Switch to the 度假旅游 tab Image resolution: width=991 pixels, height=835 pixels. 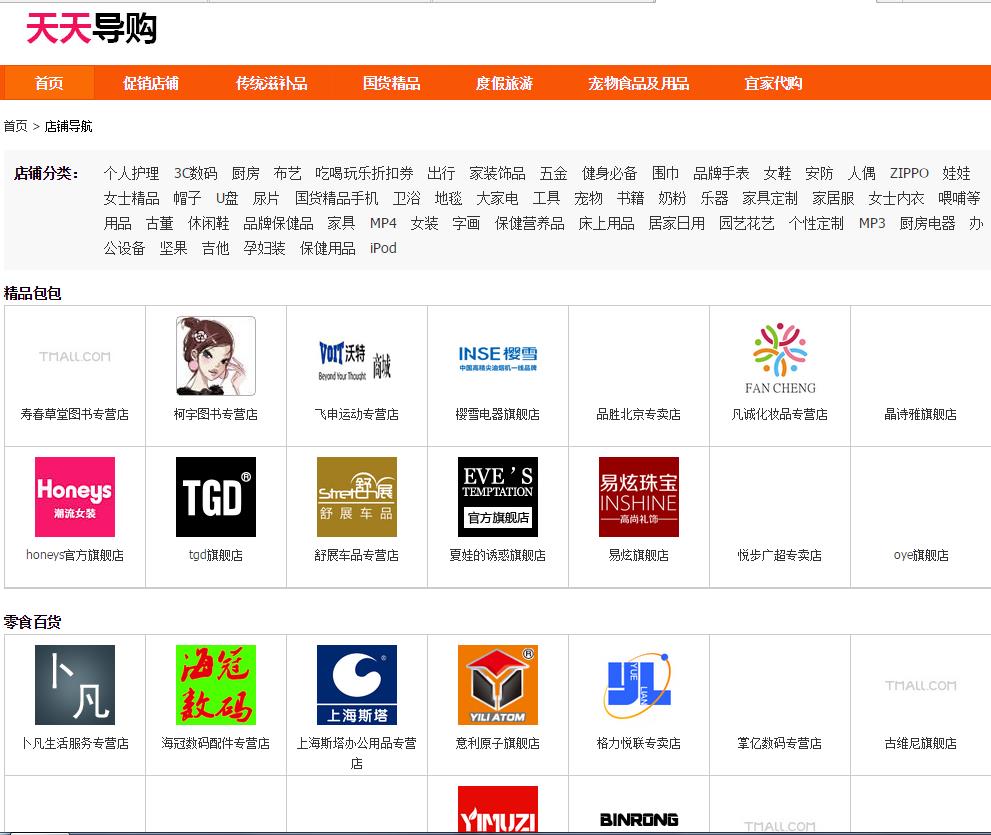(x=504, y=83)
